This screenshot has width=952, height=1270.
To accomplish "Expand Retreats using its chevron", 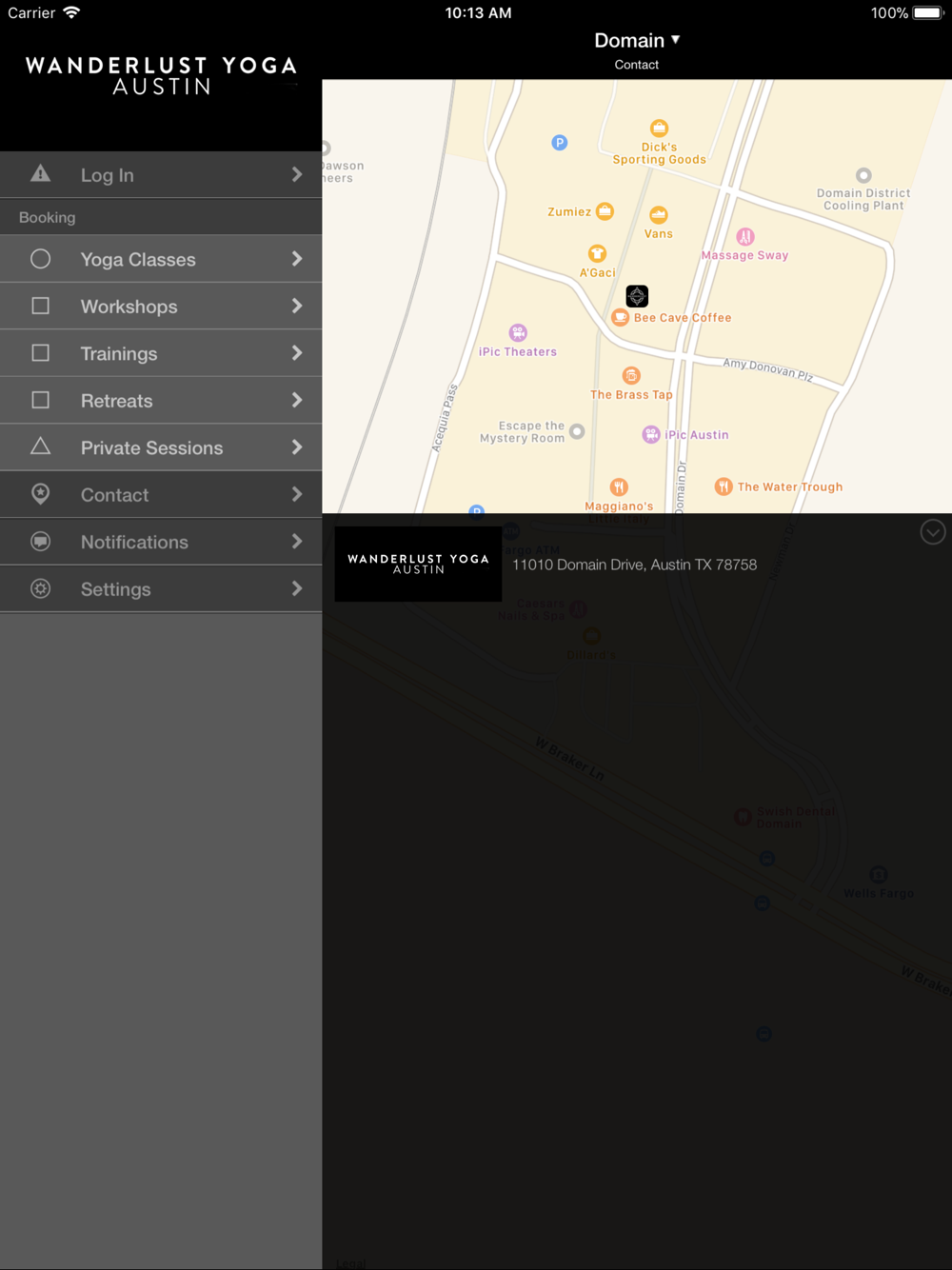I will [x=297, y=400].
